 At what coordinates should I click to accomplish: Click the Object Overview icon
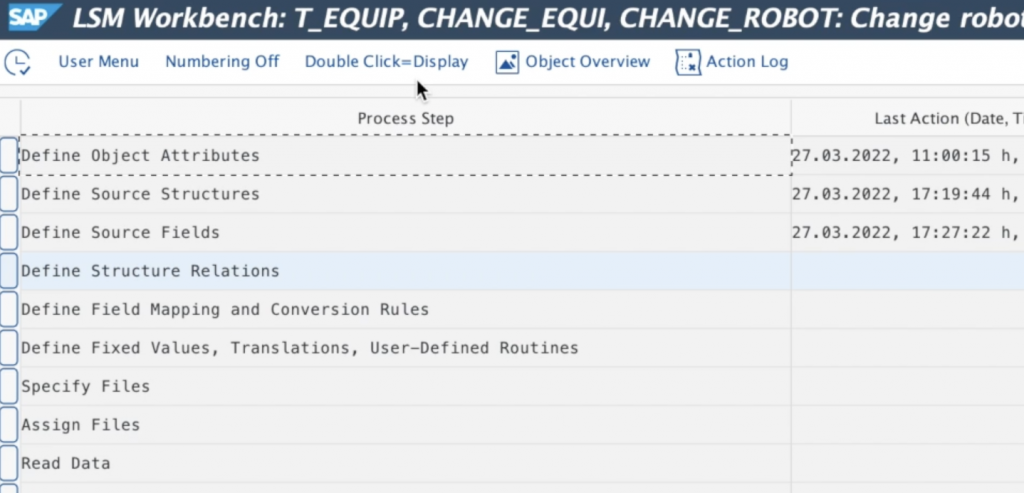[508, 62]
